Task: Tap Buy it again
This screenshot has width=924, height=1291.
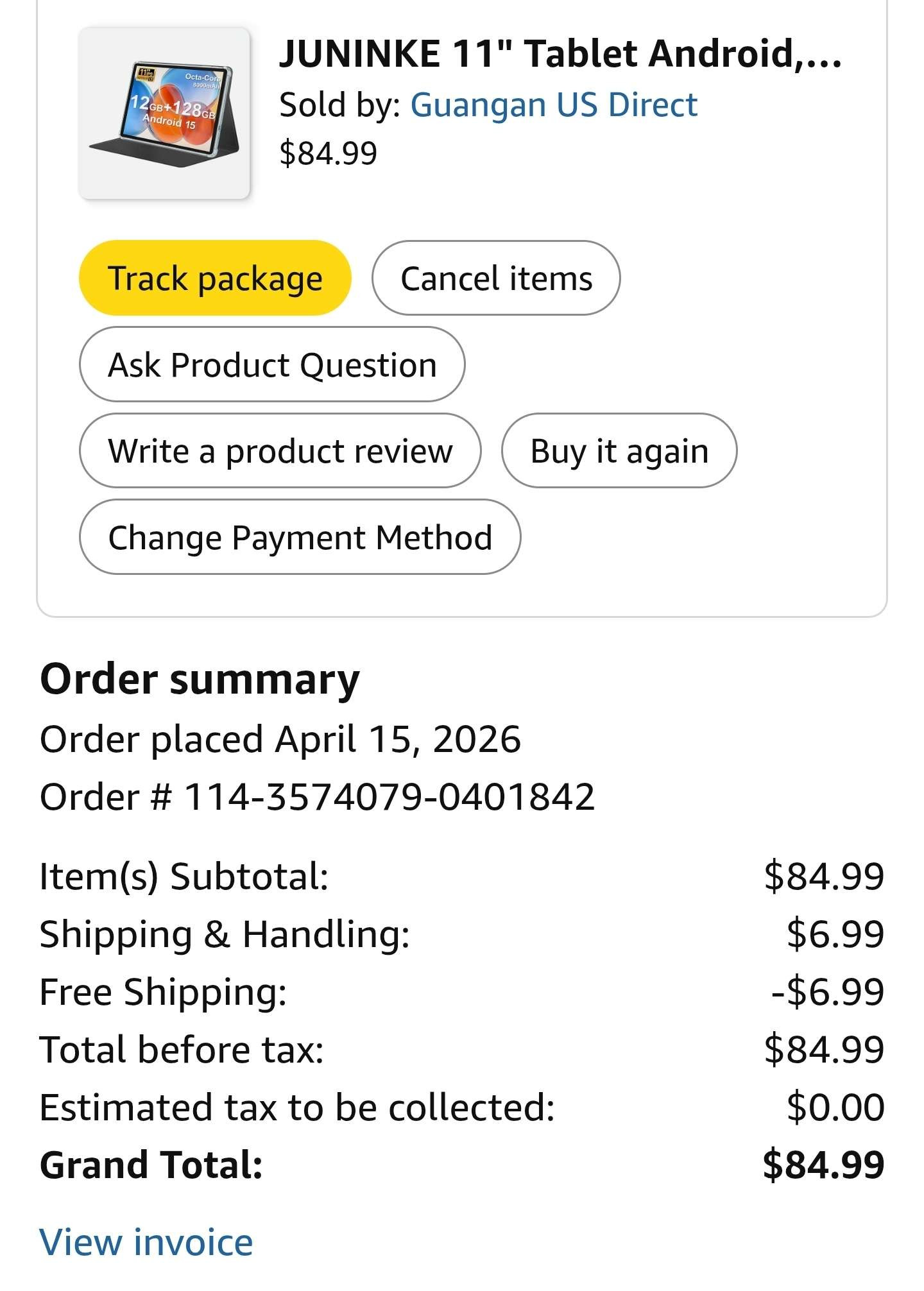Action: 619,450
